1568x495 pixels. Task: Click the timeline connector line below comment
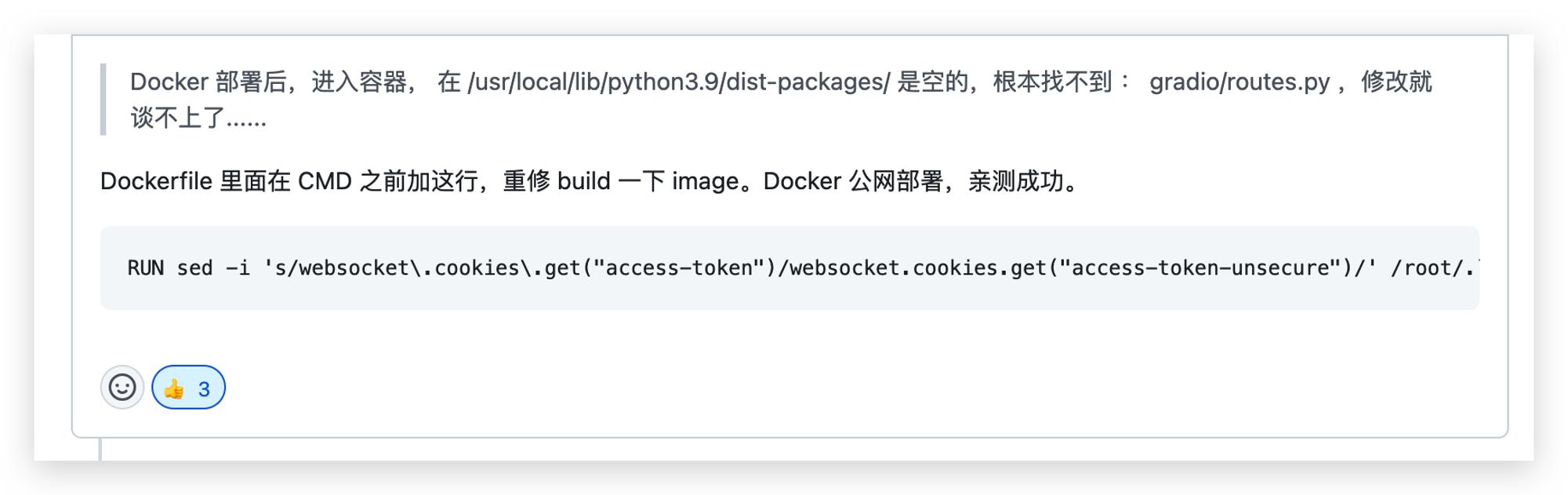pyautogui.click(x=100, y=450)
